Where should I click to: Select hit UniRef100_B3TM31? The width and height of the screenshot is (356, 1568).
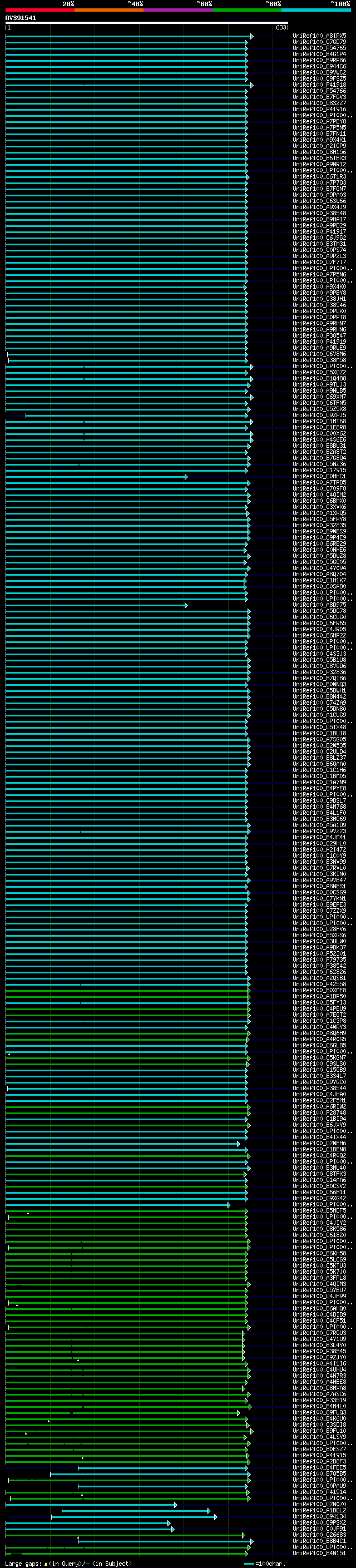pos(319,244)
